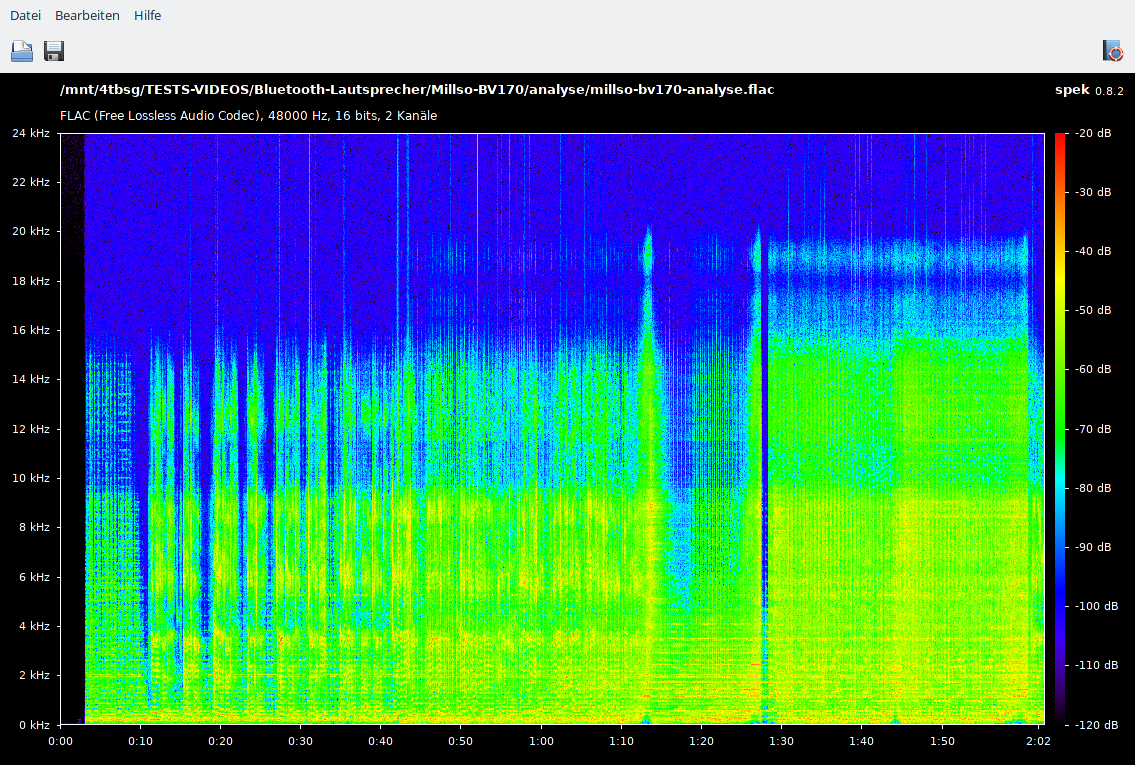Click the Help lifebuoy icon

tap(1113, 51)
